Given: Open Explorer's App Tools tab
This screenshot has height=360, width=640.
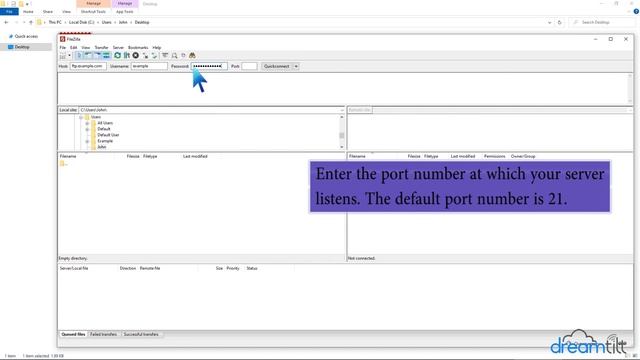Looking at the screenshot, I should pyautogui.click(x=124, y=12).
